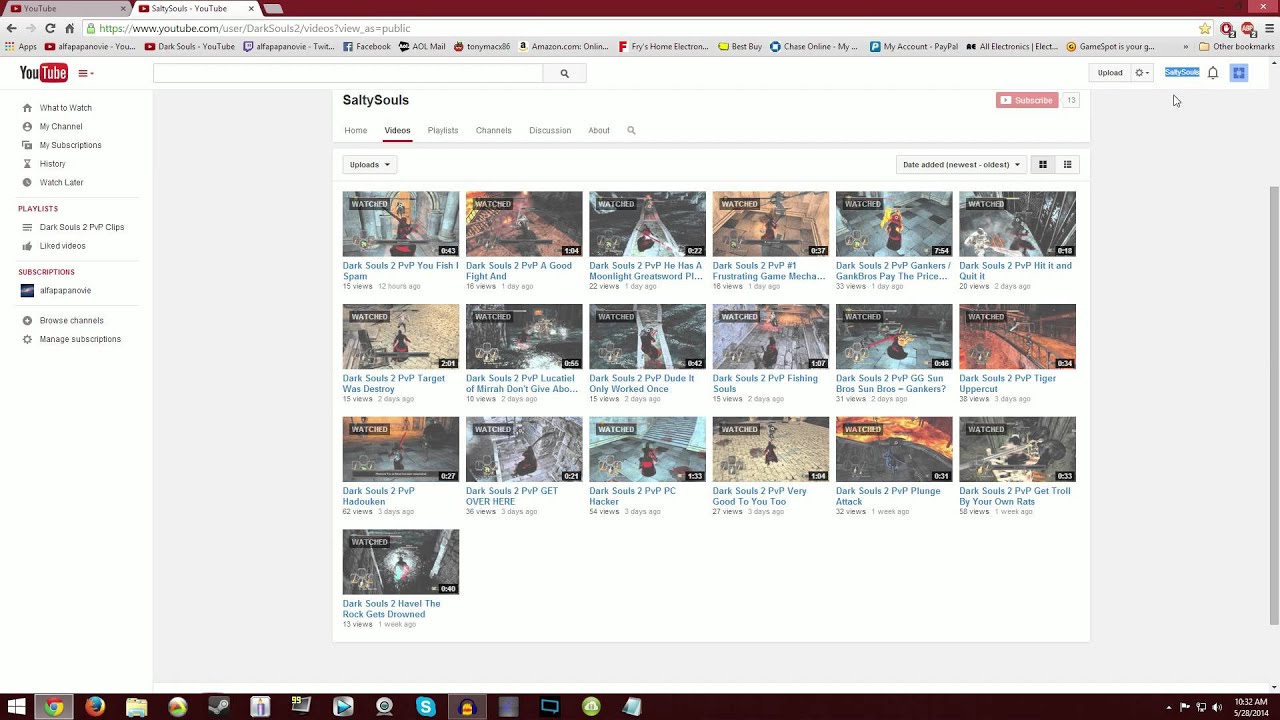Viewport: 1280px width, 720px height.
Task: Expand the bookmarks overflow chevron
Action: (x=1186, y=46)
